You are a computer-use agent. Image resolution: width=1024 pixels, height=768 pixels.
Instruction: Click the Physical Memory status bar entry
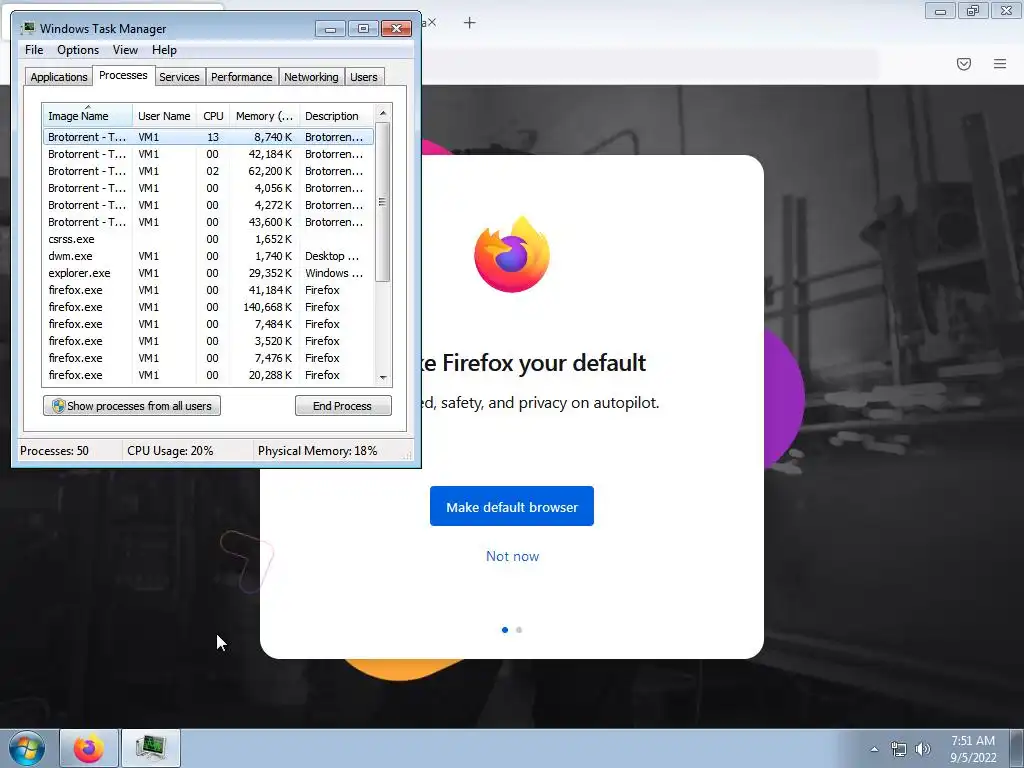(317, 451)
